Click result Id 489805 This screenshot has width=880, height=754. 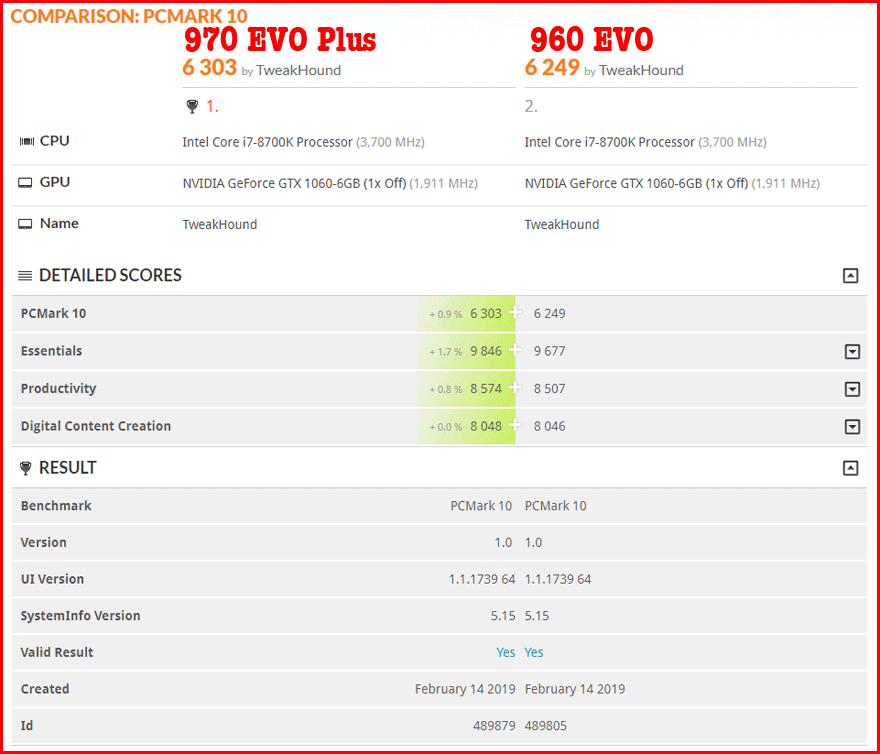546,726
